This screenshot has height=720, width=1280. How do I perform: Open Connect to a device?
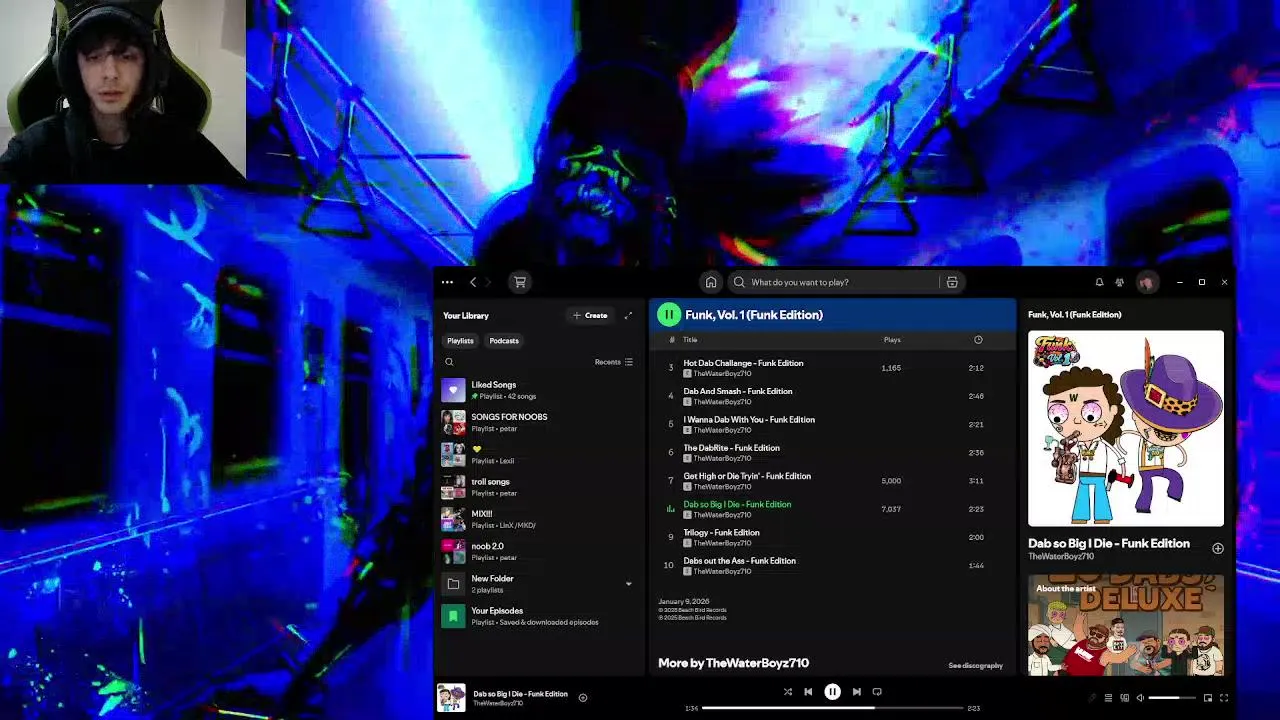(1125, 698)
